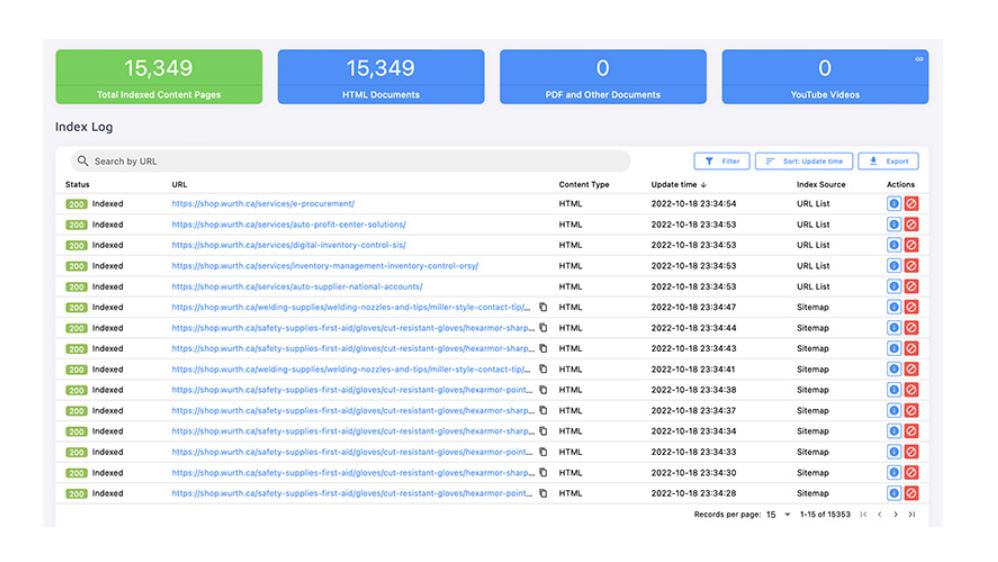
Task: Click the link icon on YouTube Videos card
Action: [918, 59]
